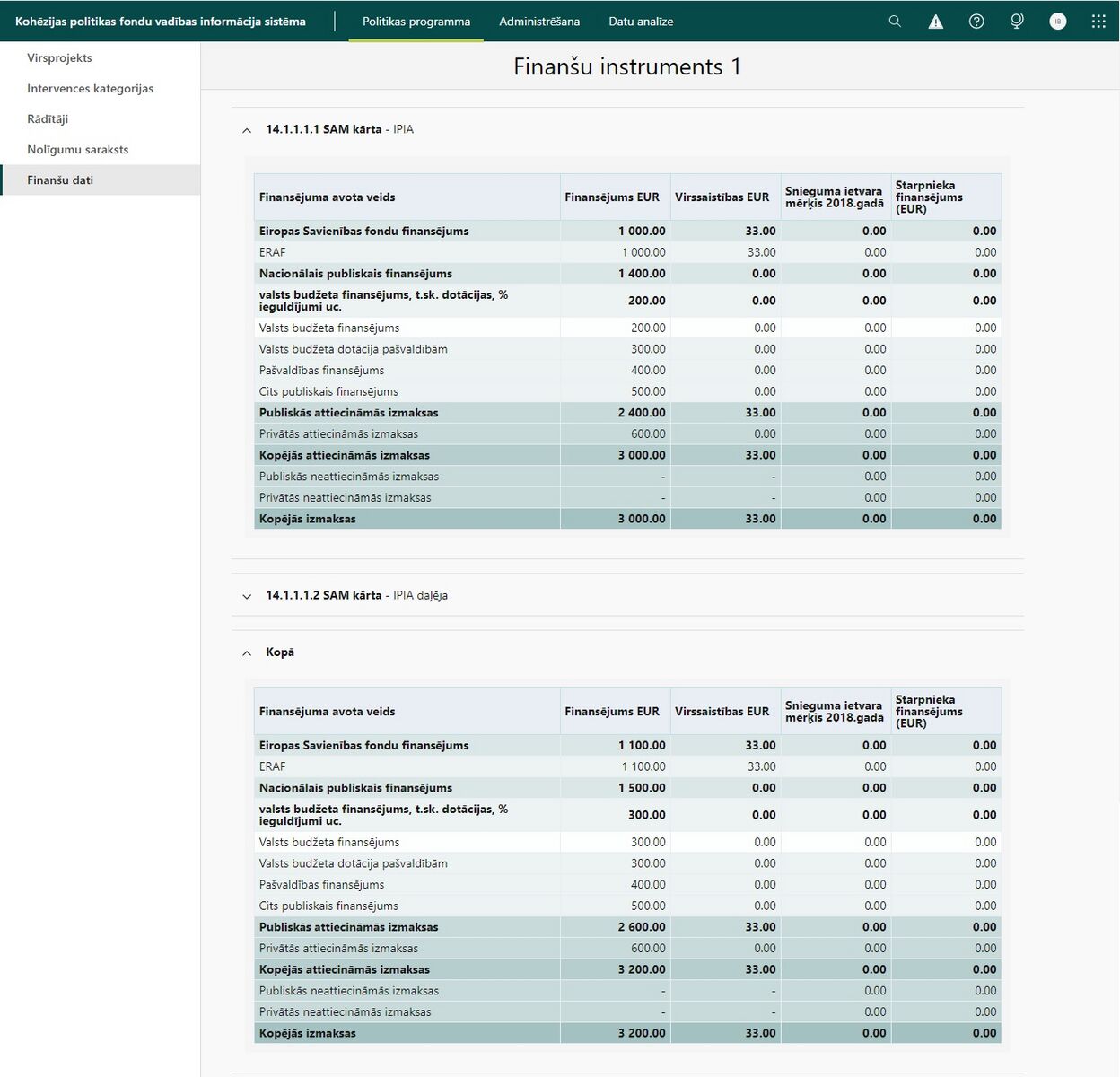Collapse the 14.1.1.1.1 SAM kārta section
The image size is (1120, 1077).
247,130
